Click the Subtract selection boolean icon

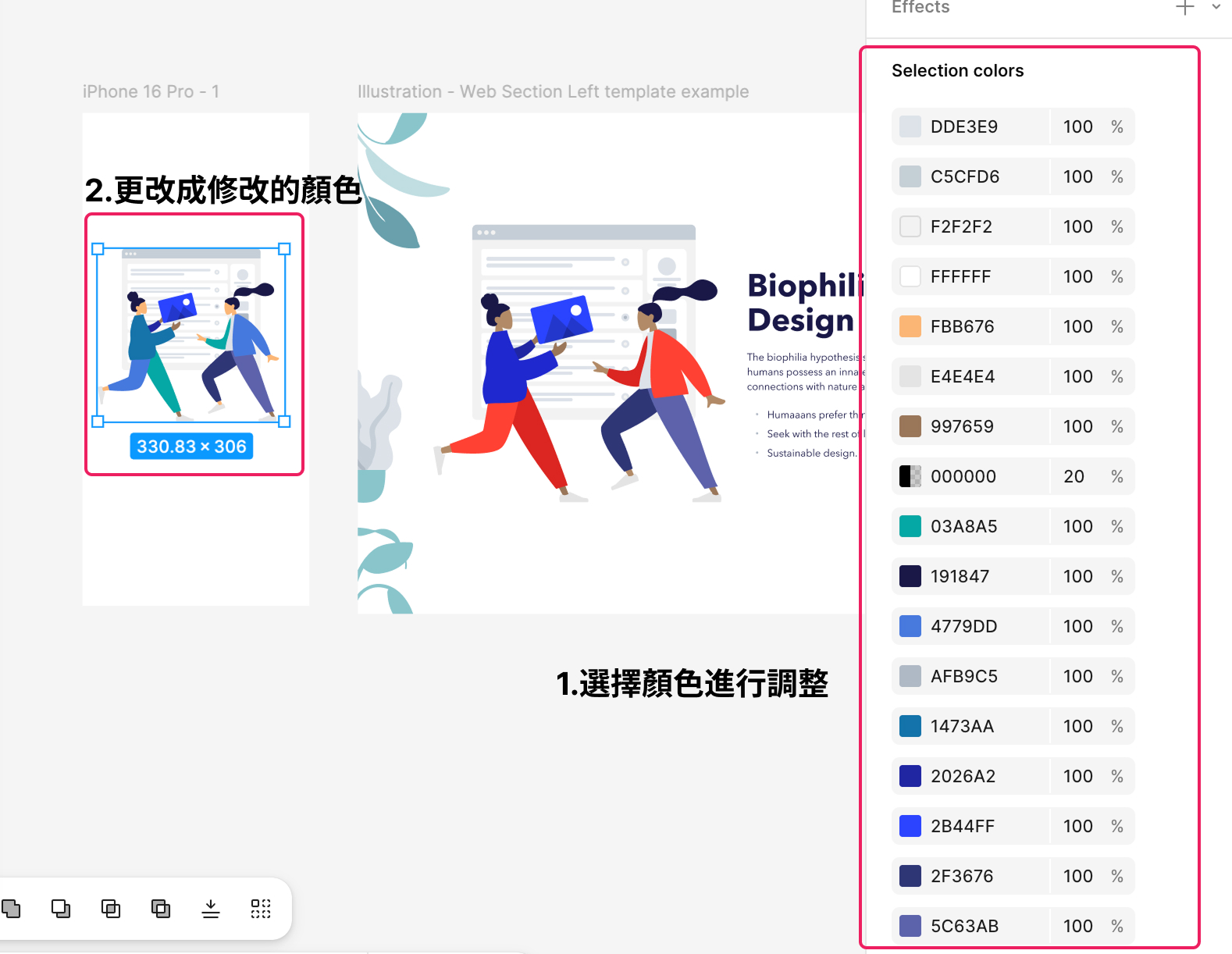[61, 909]
